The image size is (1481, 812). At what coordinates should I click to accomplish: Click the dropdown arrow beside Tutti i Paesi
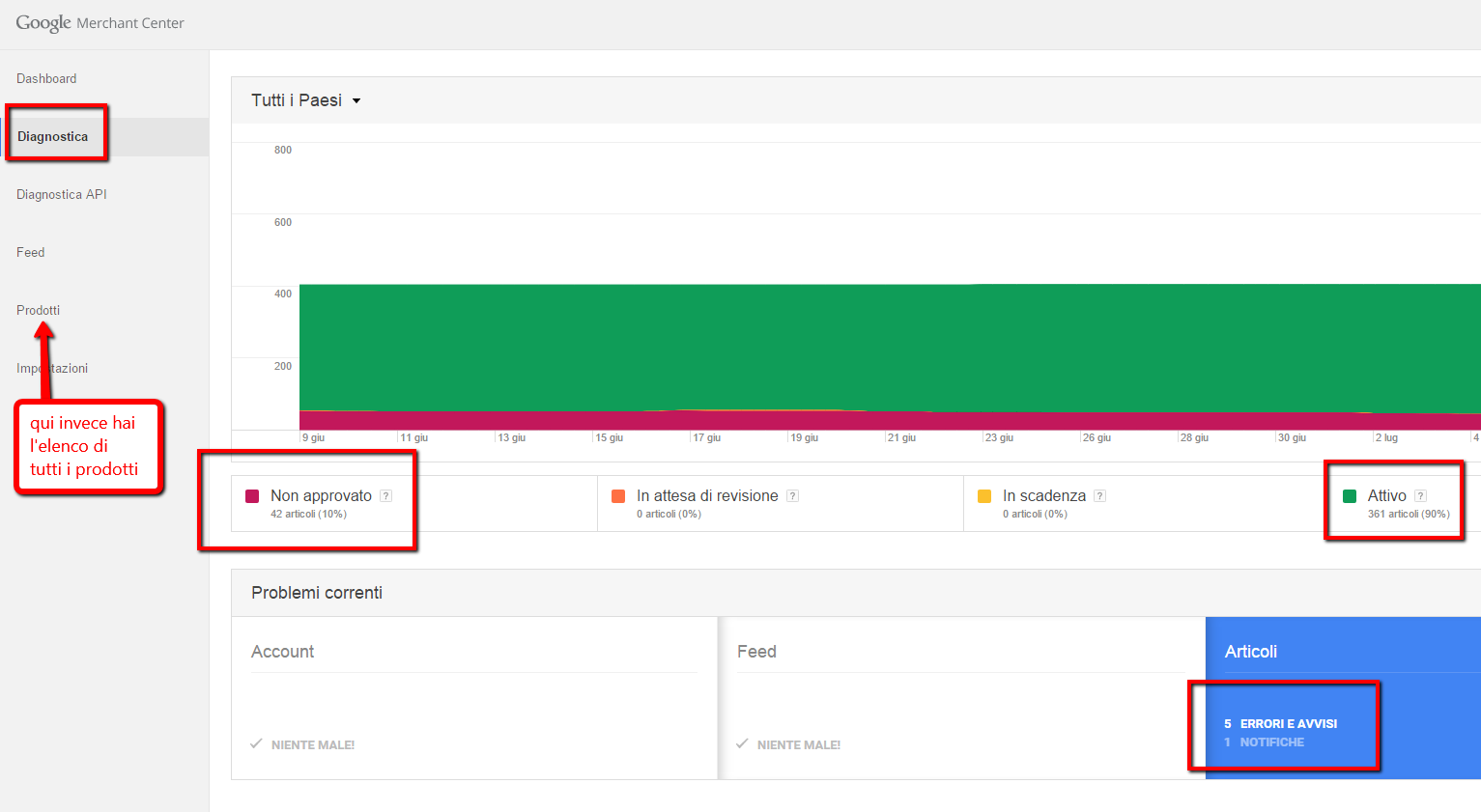[356, 101]
